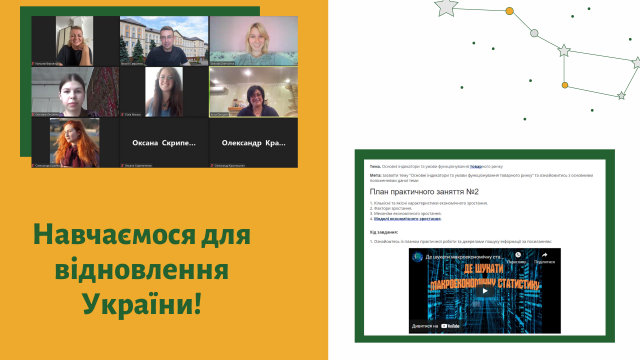Click the underlined word link in Тема line
The height and width of the screenshot is (360, 640).
pos(476,167)
